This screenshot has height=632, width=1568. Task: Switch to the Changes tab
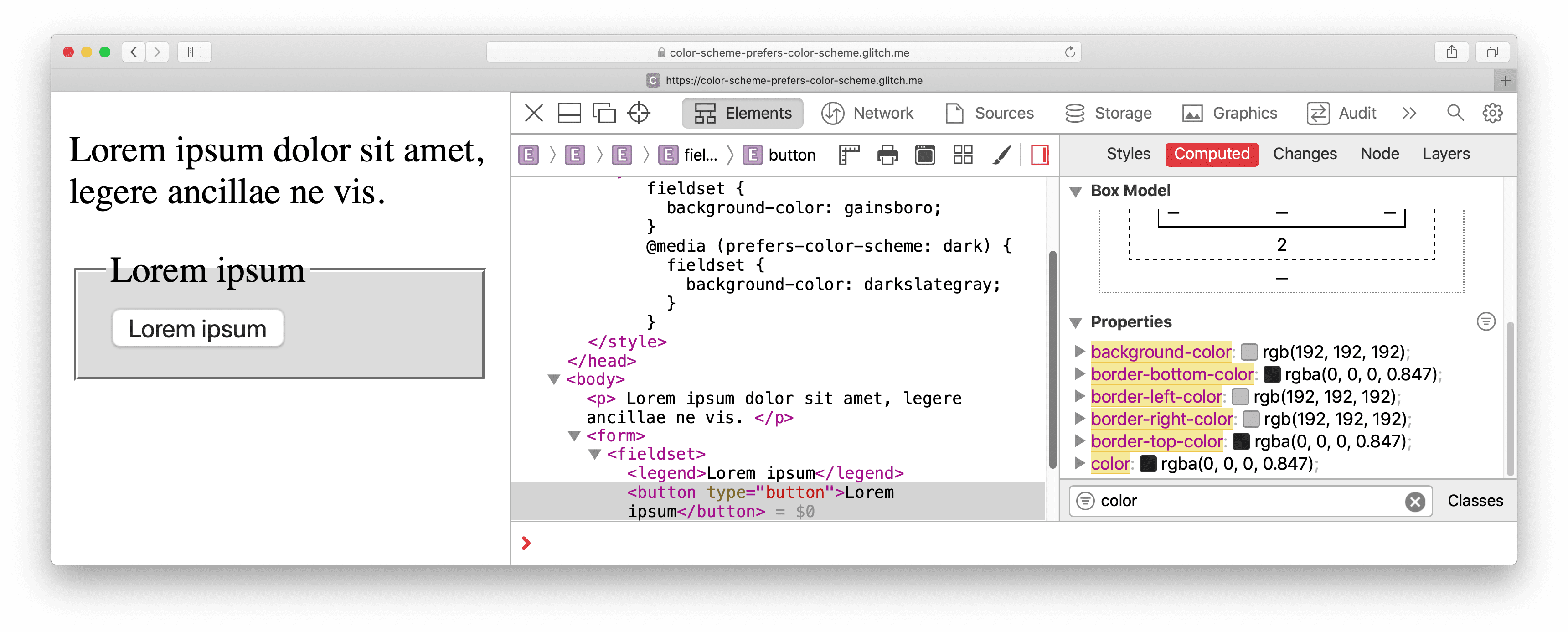click(x=1304, y=154)
